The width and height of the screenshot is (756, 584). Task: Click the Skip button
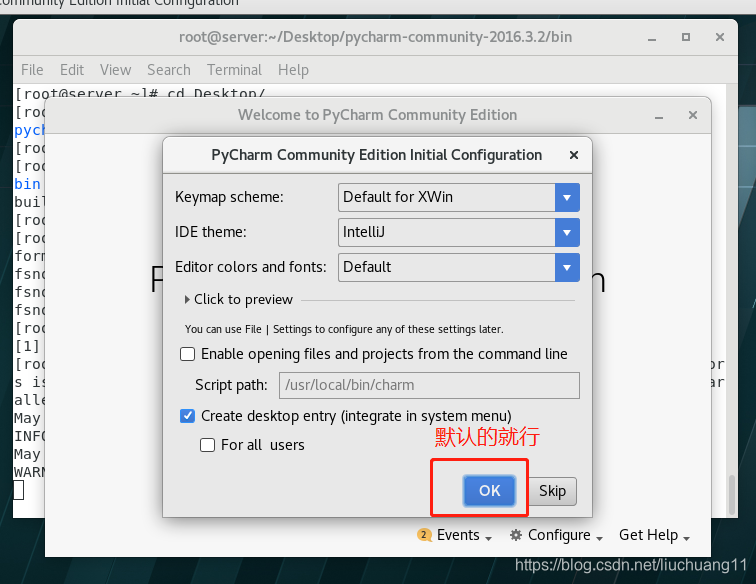(x=553, y=491)
